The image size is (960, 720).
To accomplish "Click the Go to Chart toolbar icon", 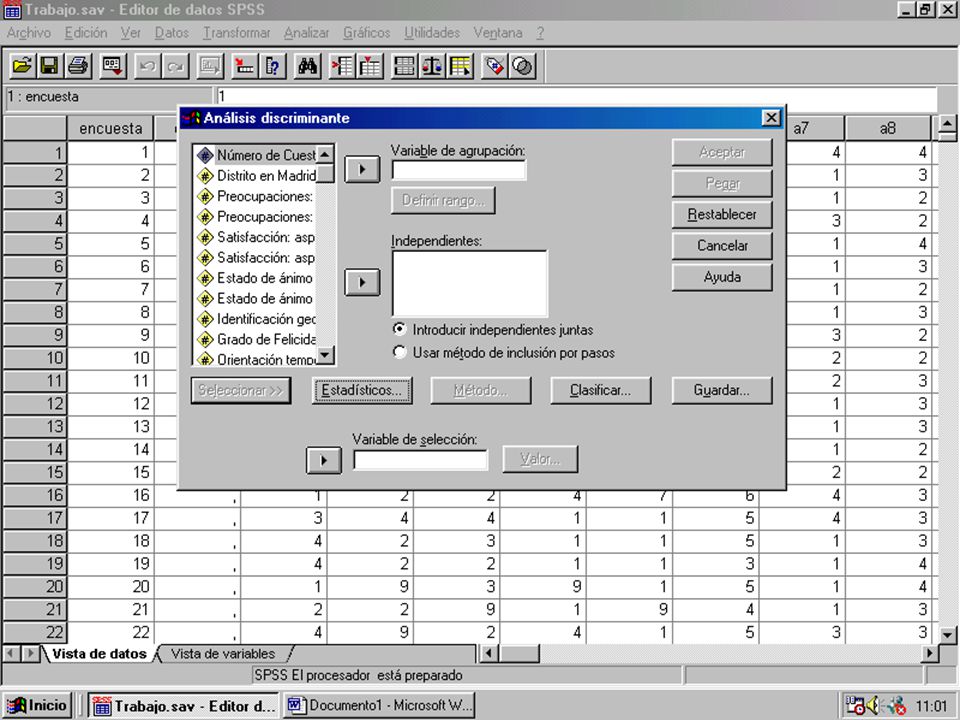I will click(210, 66).
